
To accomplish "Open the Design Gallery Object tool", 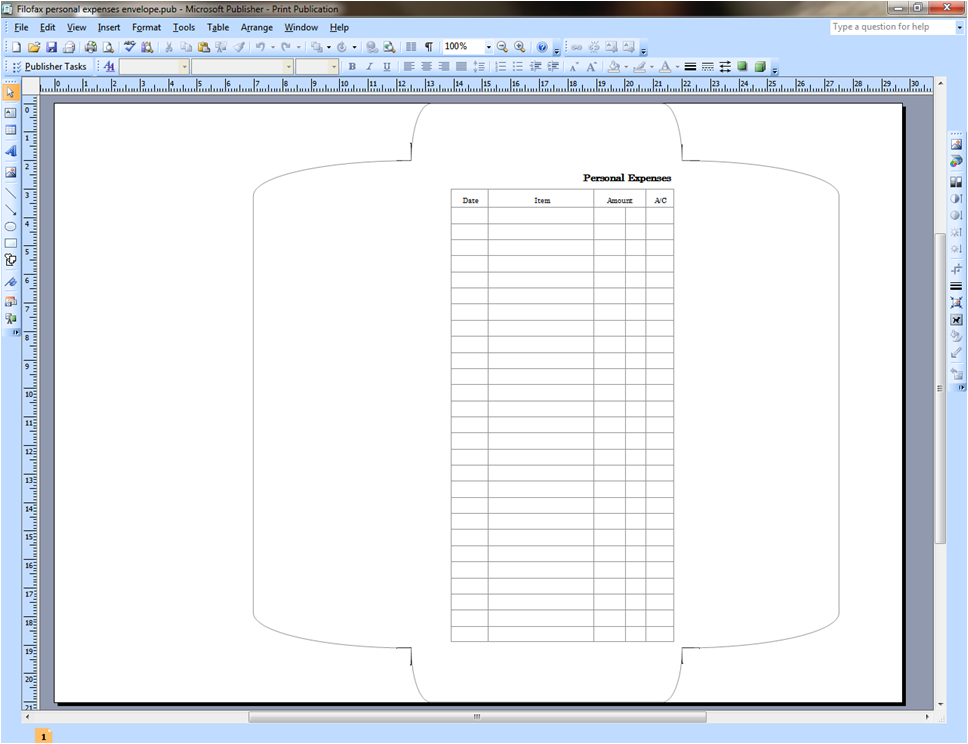I will click(10, 302).
